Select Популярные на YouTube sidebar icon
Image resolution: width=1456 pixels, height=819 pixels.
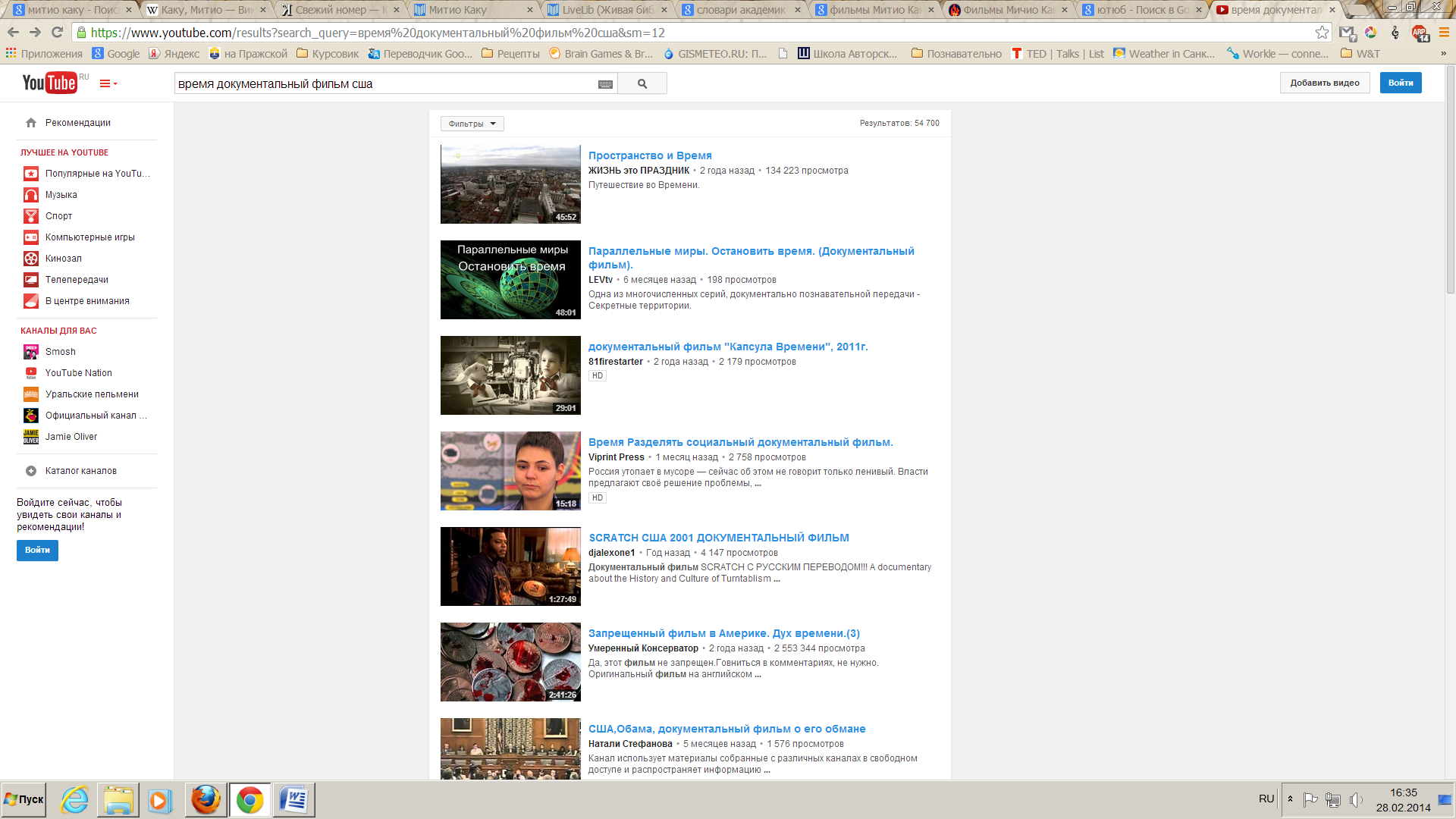[31, 174]
